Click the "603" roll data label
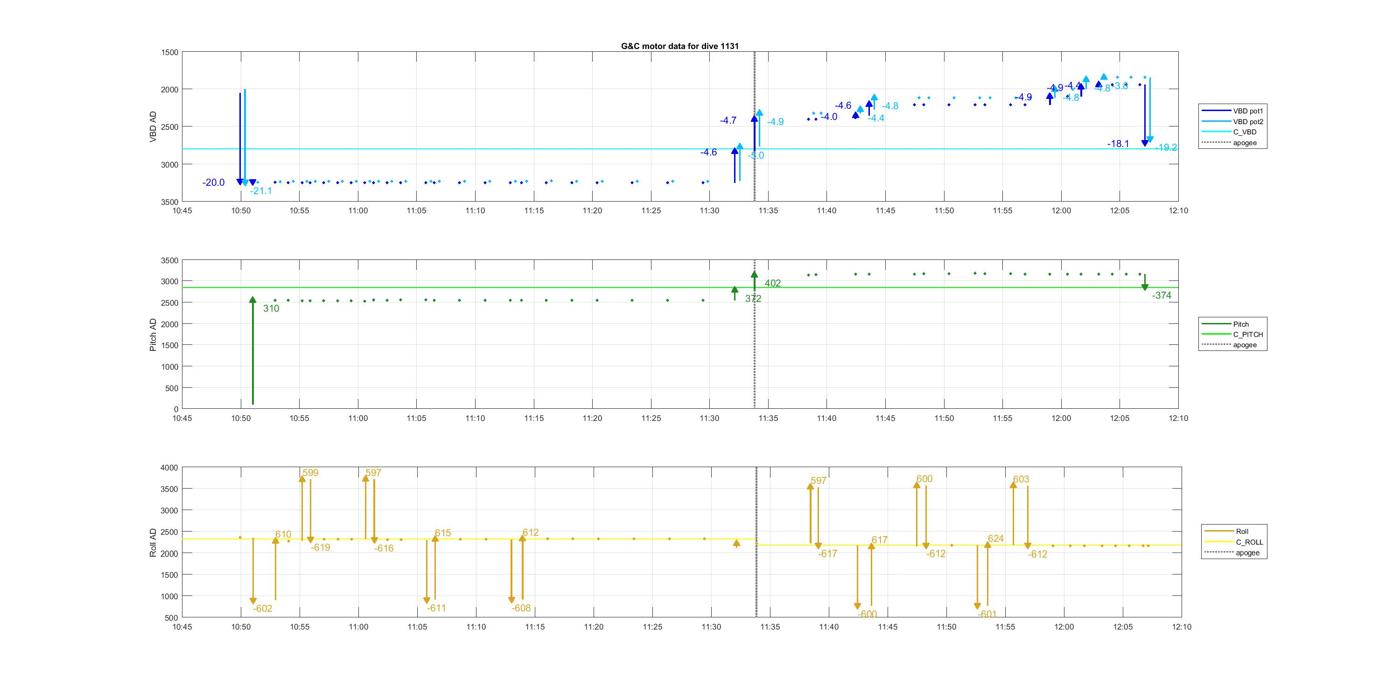The height and width of the screenshot is (693, 1400). pos(1021,480)
